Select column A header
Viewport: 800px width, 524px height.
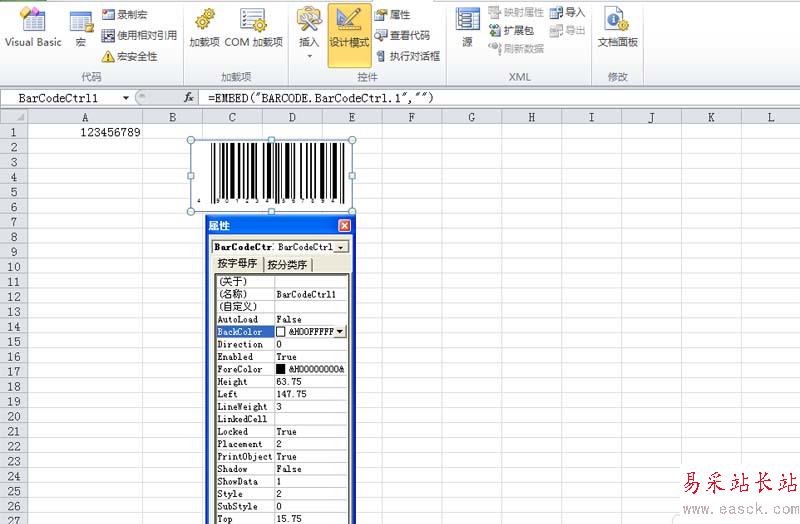coord(85,117)
